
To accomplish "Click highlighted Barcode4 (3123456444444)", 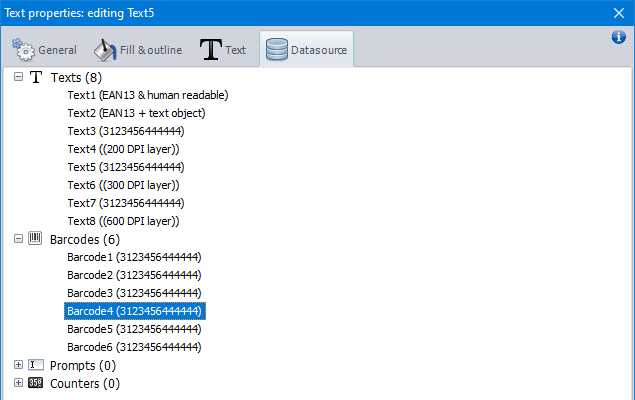I will 135,311.
